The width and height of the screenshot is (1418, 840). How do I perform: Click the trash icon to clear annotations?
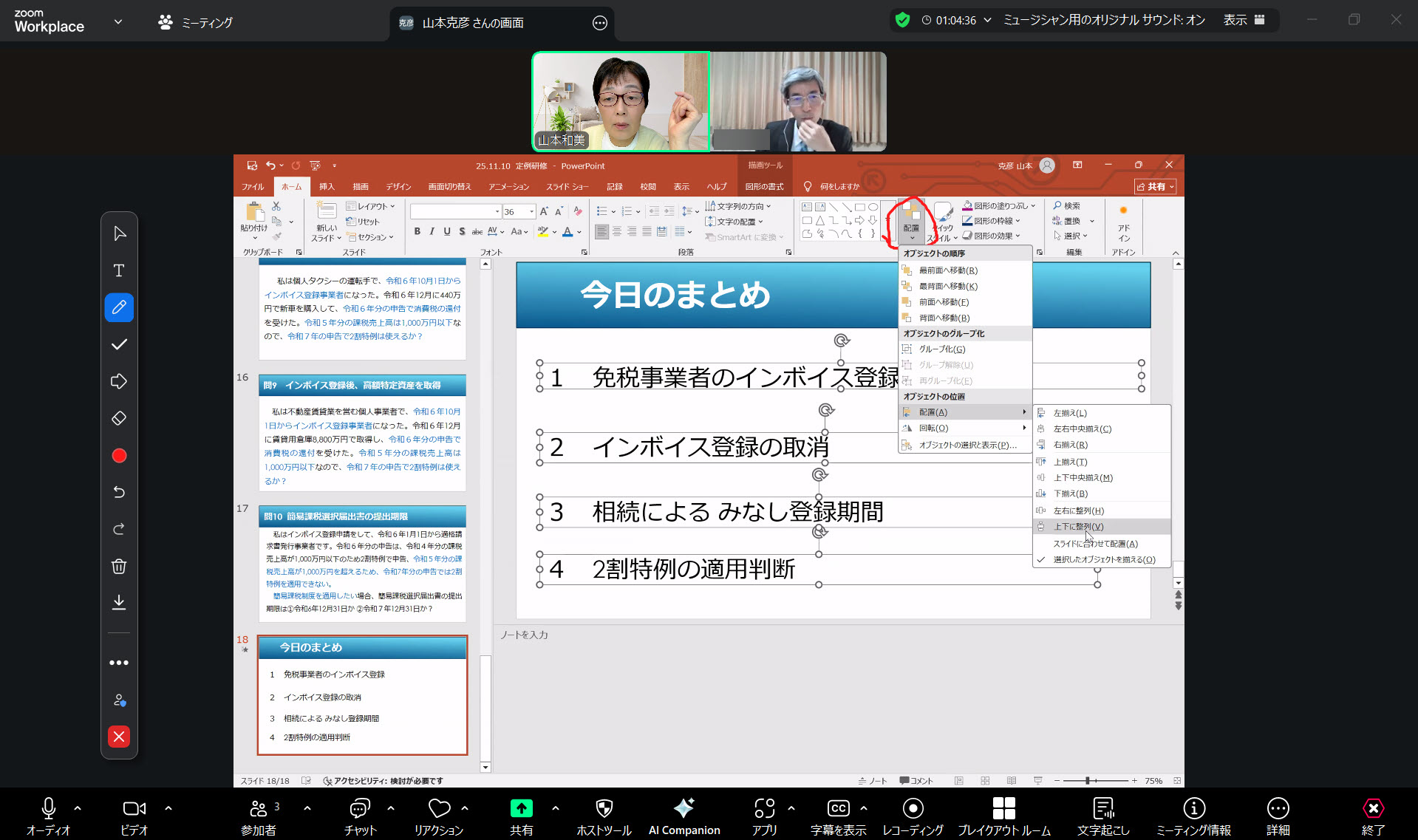(x=119, y=567)
